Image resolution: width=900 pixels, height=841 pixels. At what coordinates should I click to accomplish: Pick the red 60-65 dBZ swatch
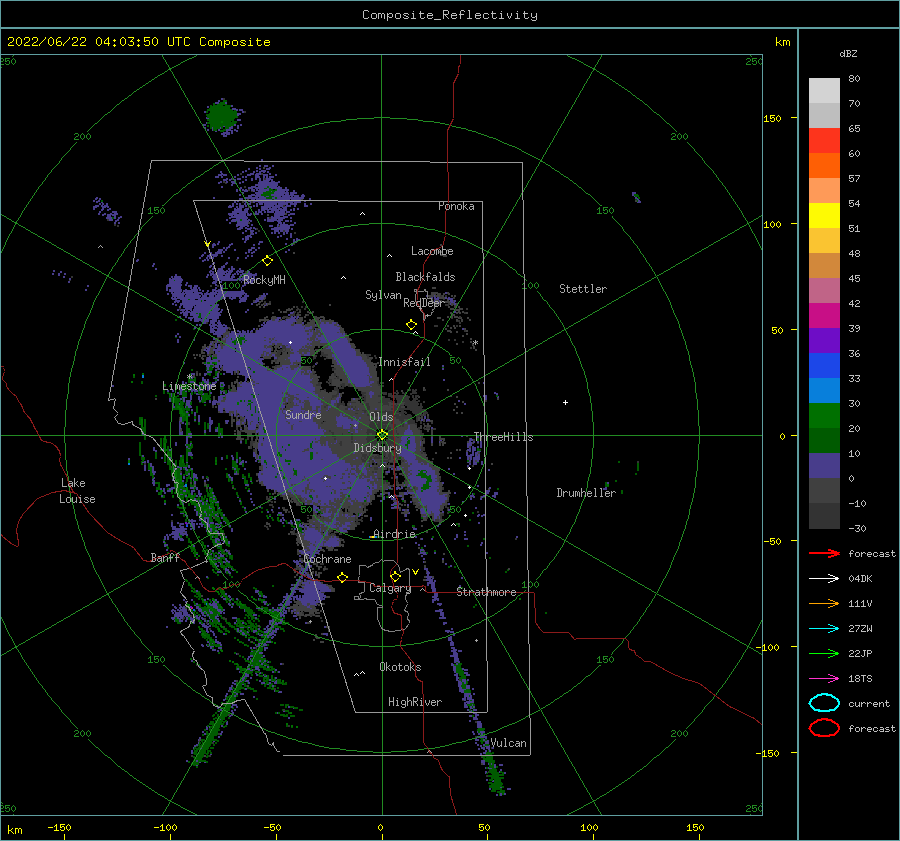[824, 141]
